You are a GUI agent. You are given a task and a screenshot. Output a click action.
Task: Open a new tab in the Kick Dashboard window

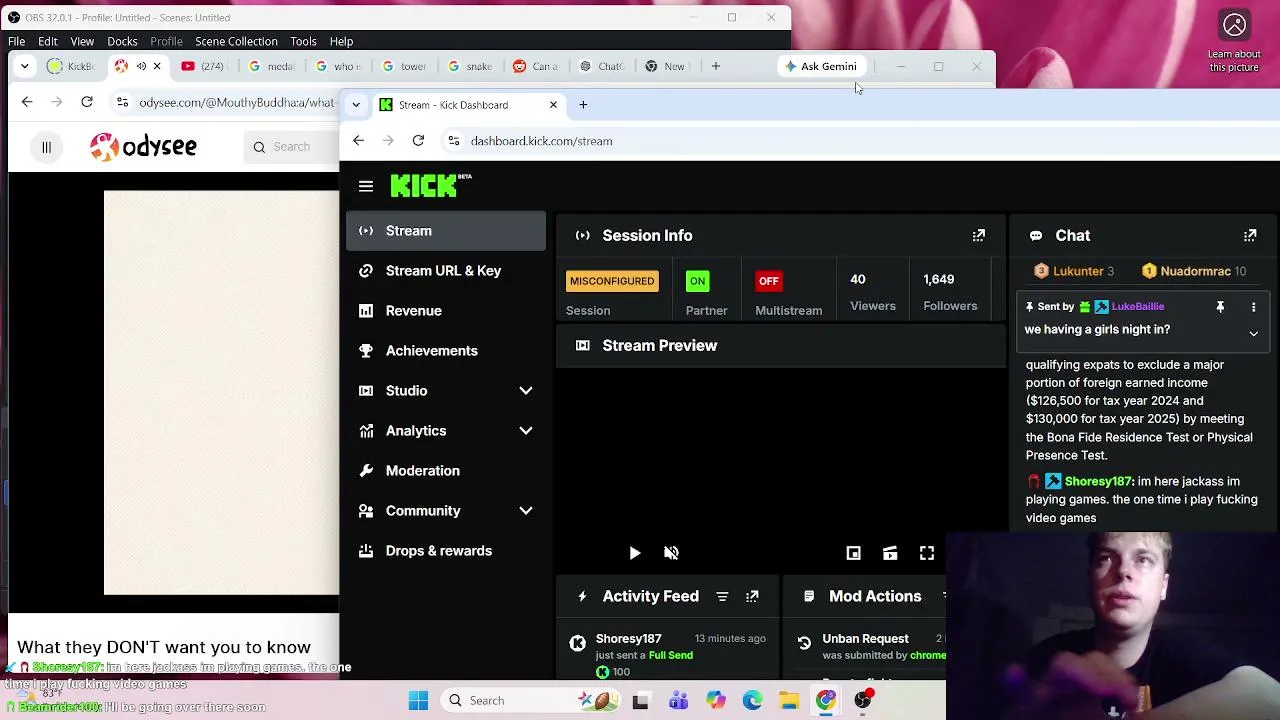coord(583,105)
